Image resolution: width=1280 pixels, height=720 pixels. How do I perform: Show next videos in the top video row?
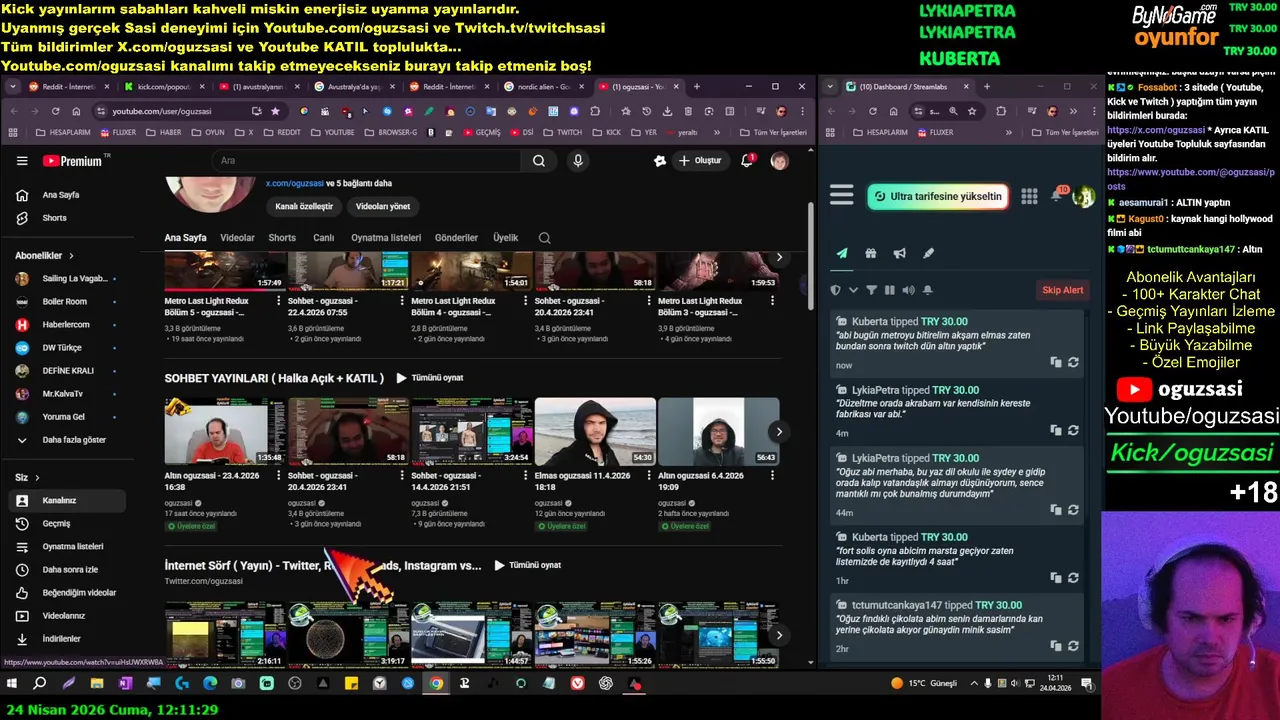(x=779, y=258)
